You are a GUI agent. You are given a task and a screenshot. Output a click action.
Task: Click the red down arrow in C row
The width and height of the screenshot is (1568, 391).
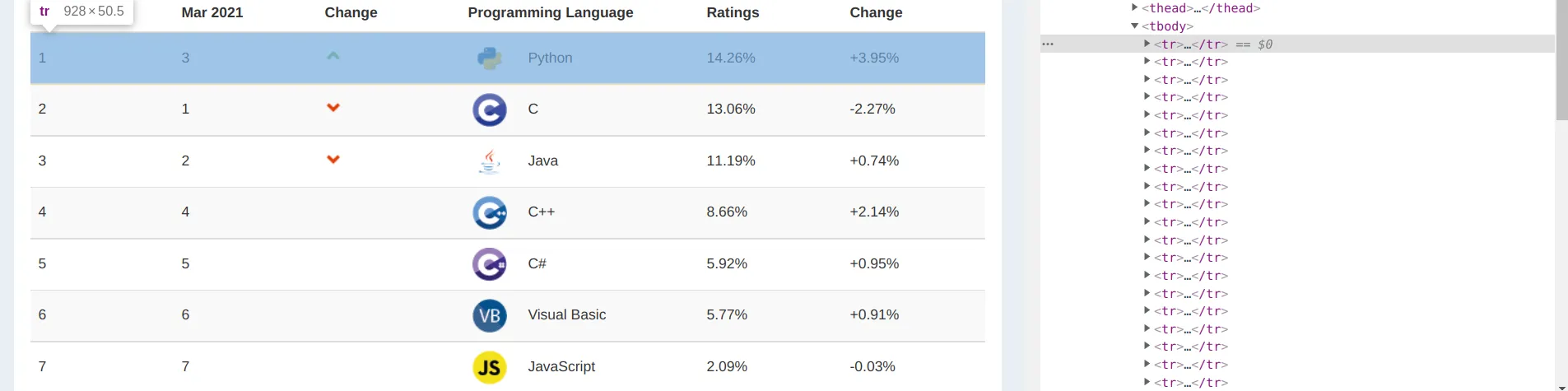tap(333, 108)
